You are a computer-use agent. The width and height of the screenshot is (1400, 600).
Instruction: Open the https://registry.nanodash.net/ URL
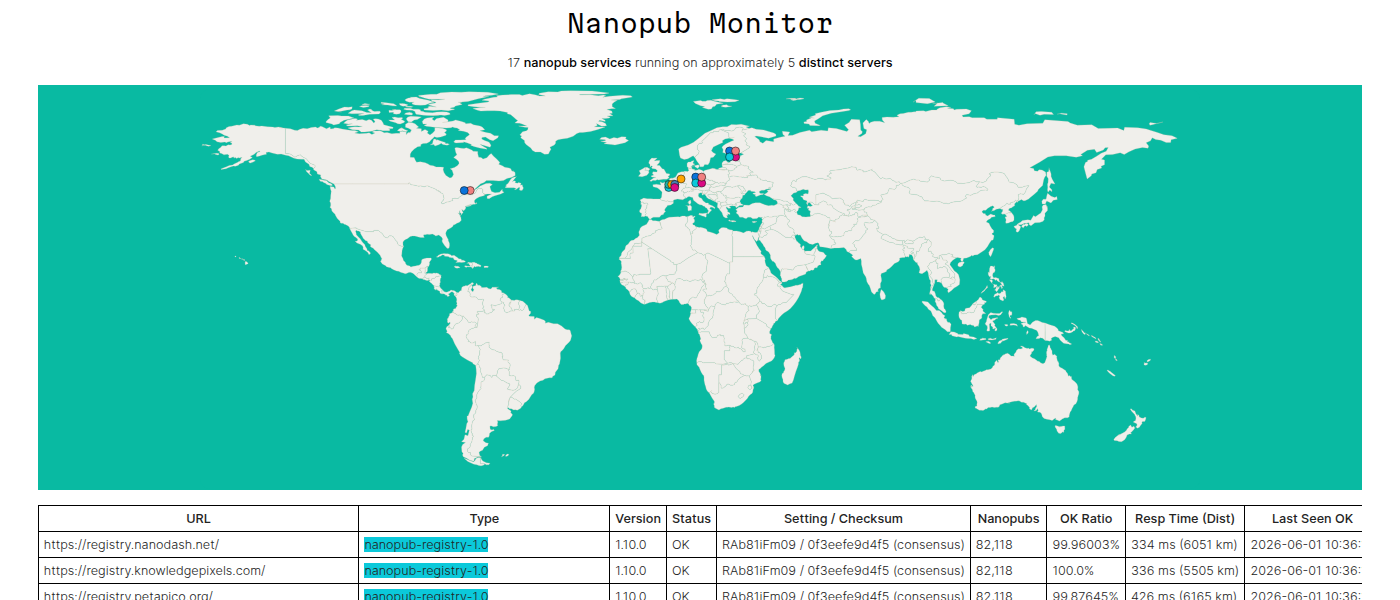131,545
